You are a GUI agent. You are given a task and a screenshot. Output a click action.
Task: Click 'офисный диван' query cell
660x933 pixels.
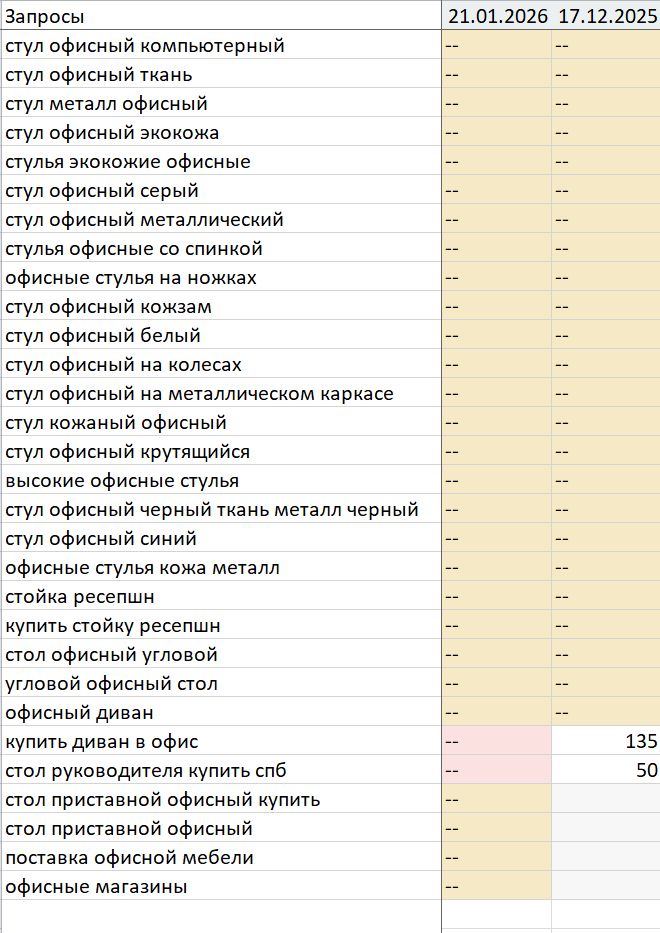coord(221,712)
